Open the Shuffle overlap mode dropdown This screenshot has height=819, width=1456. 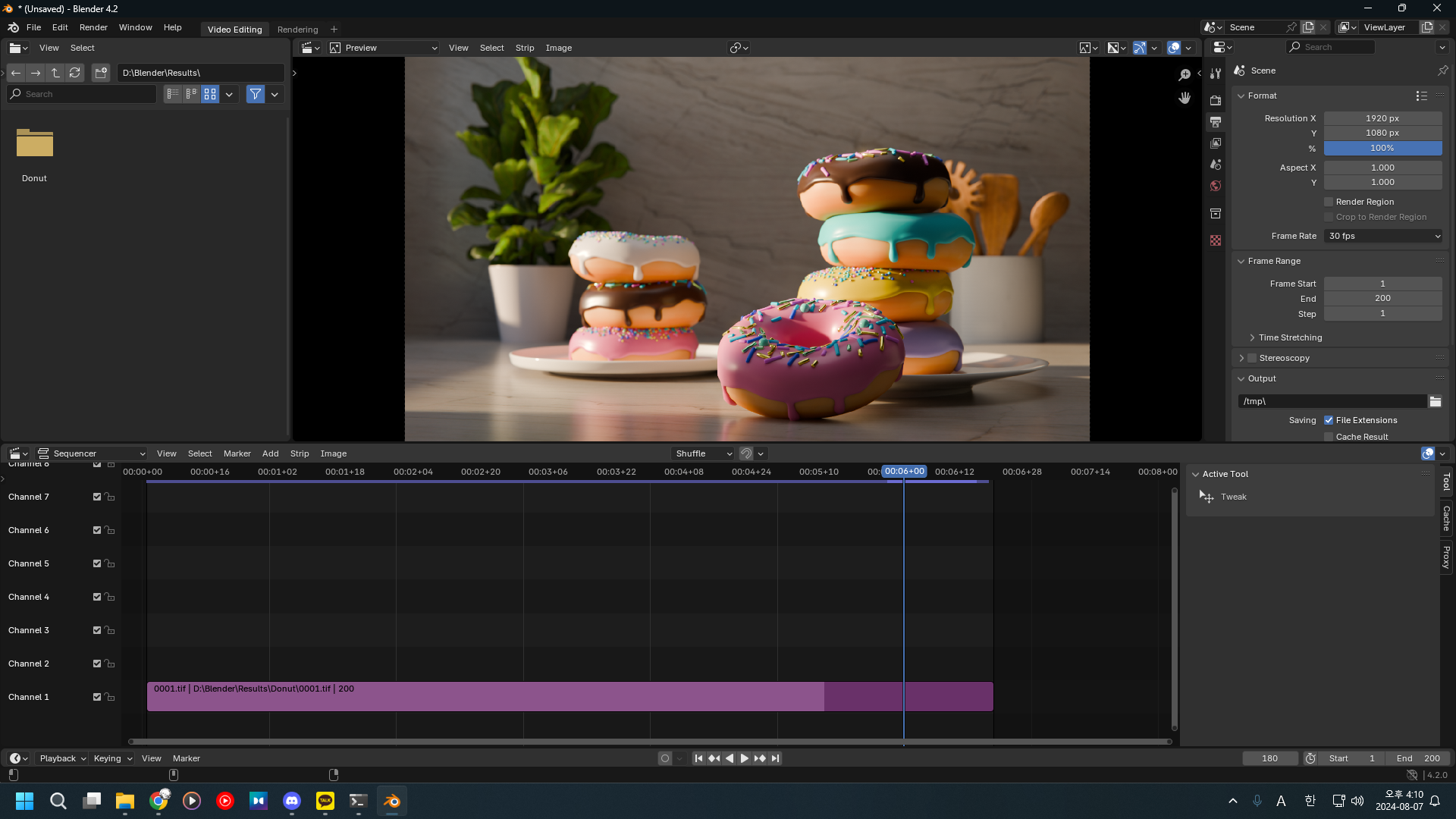click(x=703, y=453)
